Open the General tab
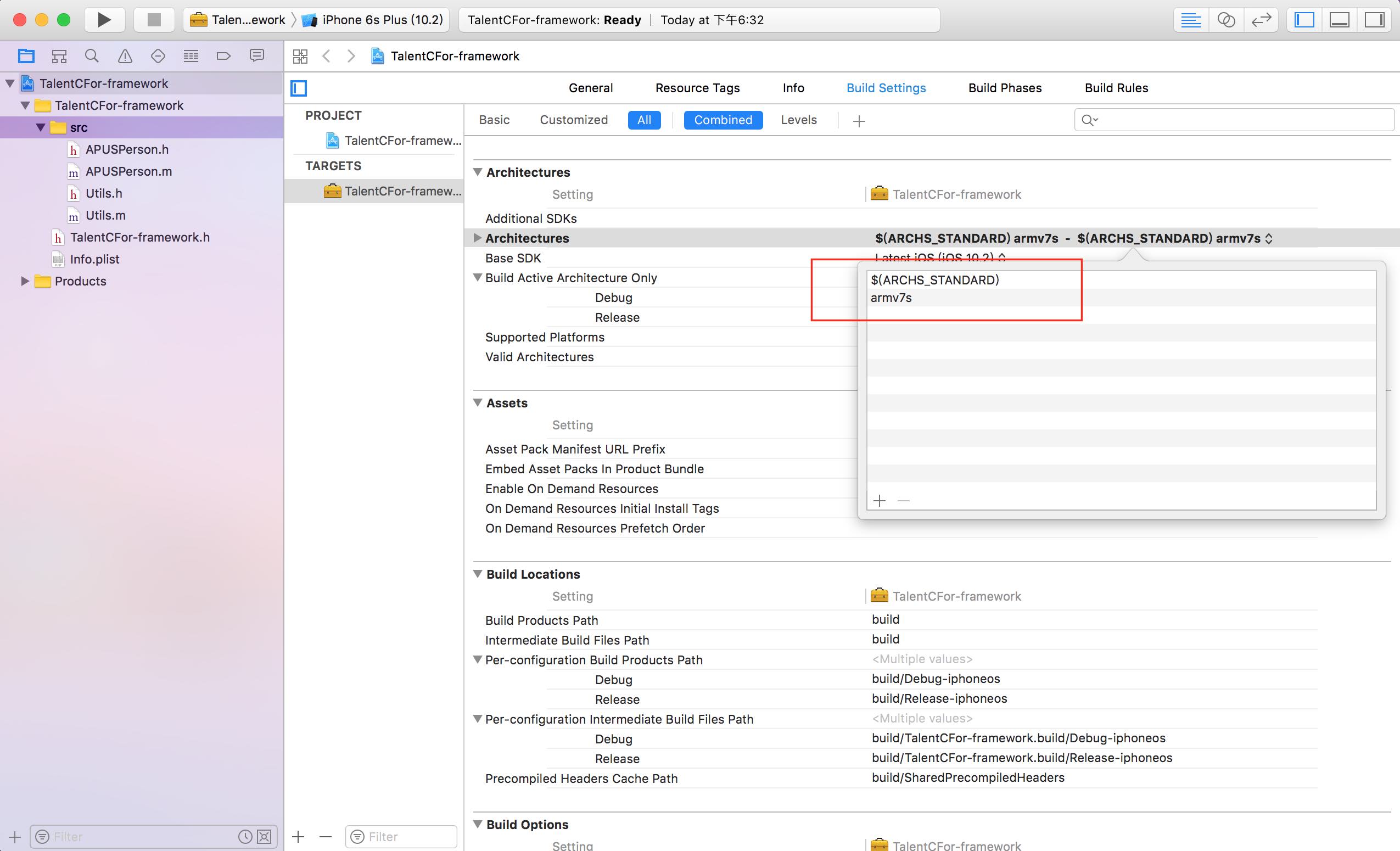The width and height of the screenshot is (1400, 851). click(x=590, y=88)
